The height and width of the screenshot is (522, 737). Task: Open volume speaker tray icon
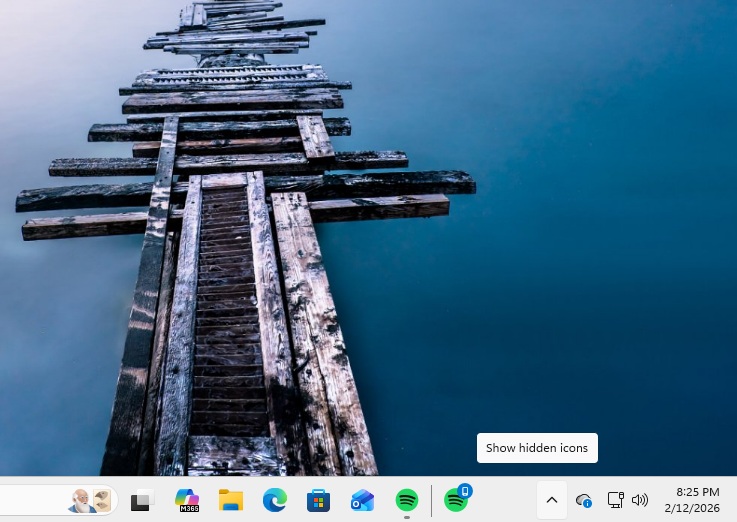(640, 500)
